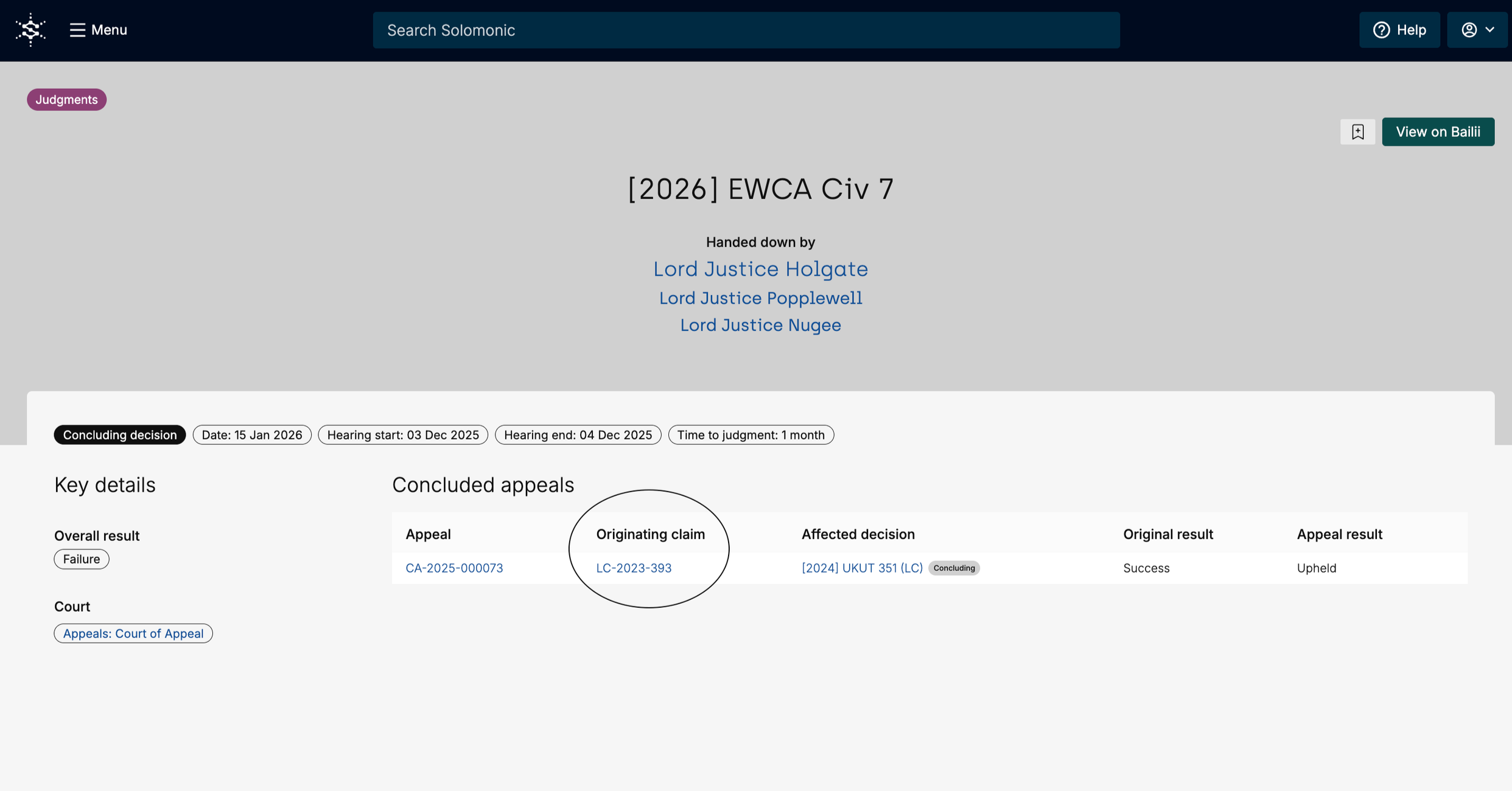This screenshot has height=791, width=1512.
Task: Open Lord Justice Nugee profile
Action: click(760, 325)
